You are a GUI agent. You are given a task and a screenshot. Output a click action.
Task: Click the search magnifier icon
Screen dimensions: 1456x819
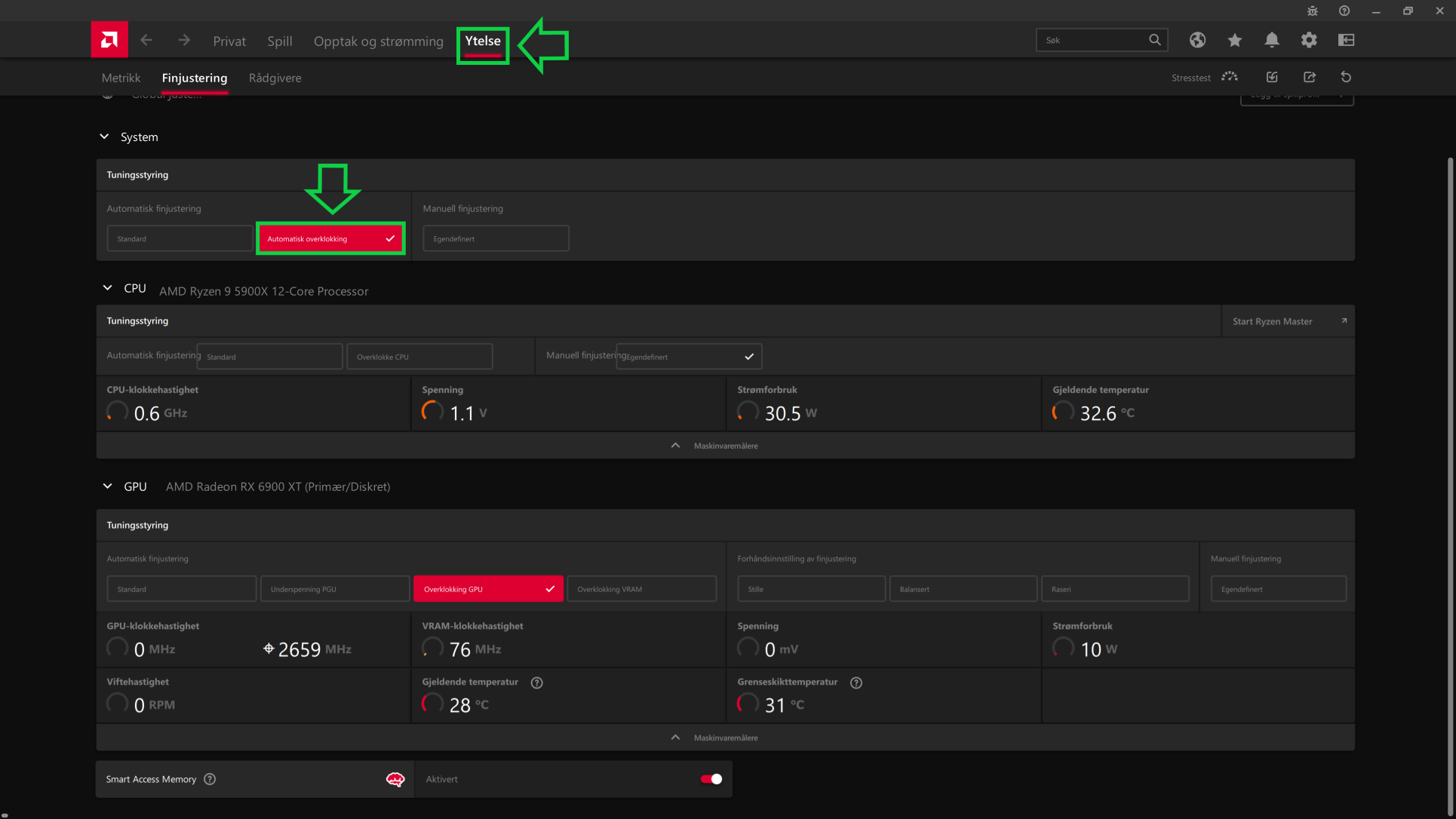tap(1154, 40)
